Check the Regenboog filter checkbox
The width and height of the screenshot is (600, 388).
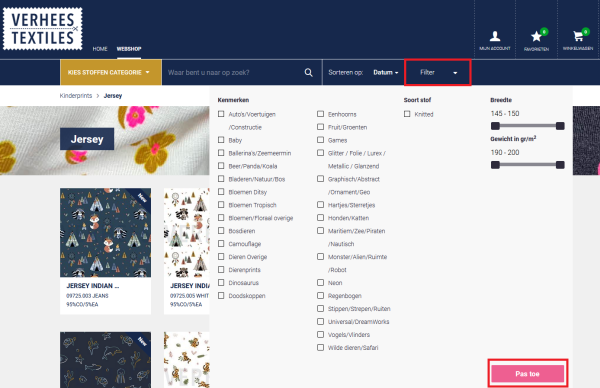(321, 295)
